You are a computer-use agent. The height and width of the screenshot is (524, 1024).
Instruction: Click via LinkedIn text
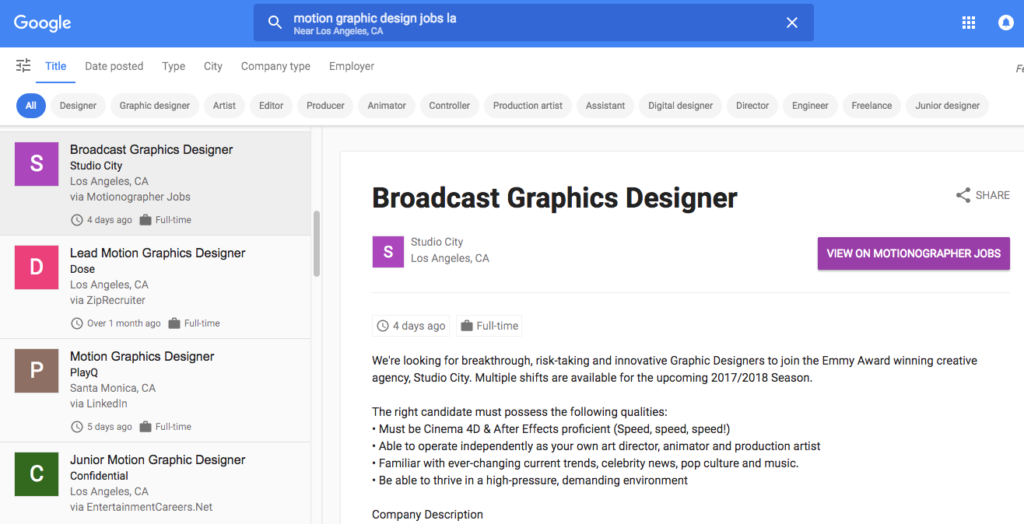[x=99, y=403]
